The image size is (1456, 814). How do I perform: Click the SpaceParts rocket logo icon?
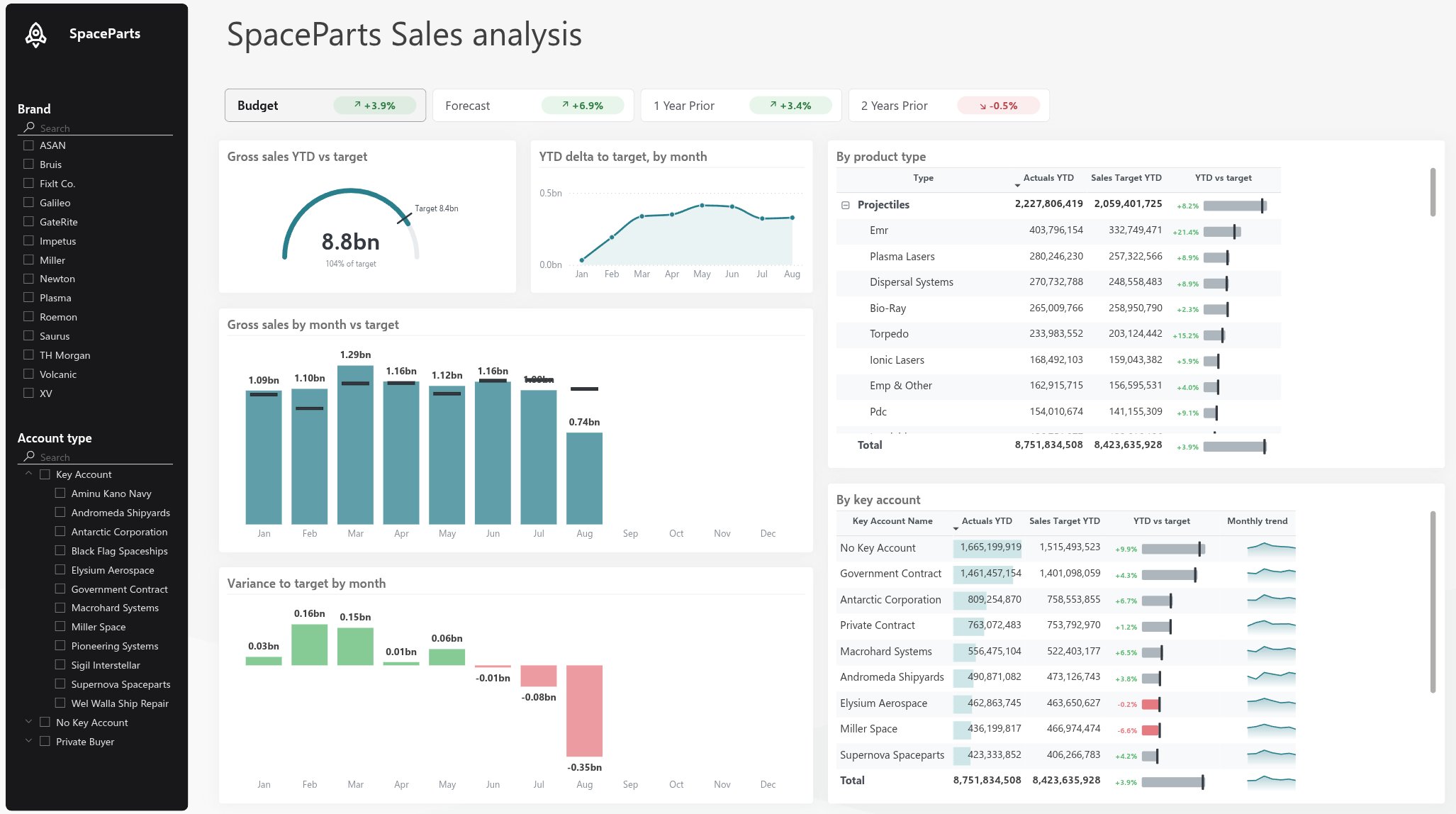pos(35,34)
